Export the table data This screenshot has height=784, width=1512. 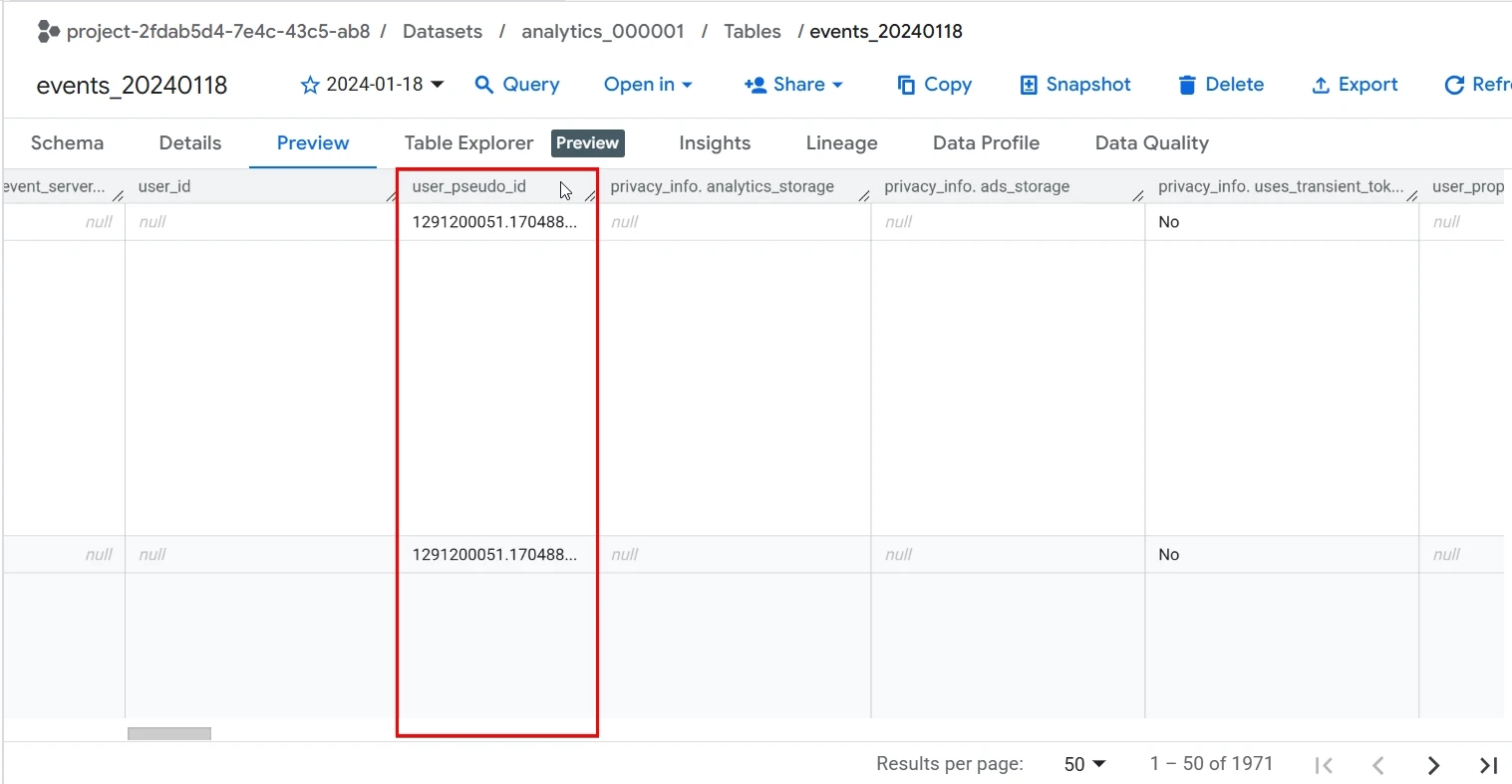[1355, 85]
